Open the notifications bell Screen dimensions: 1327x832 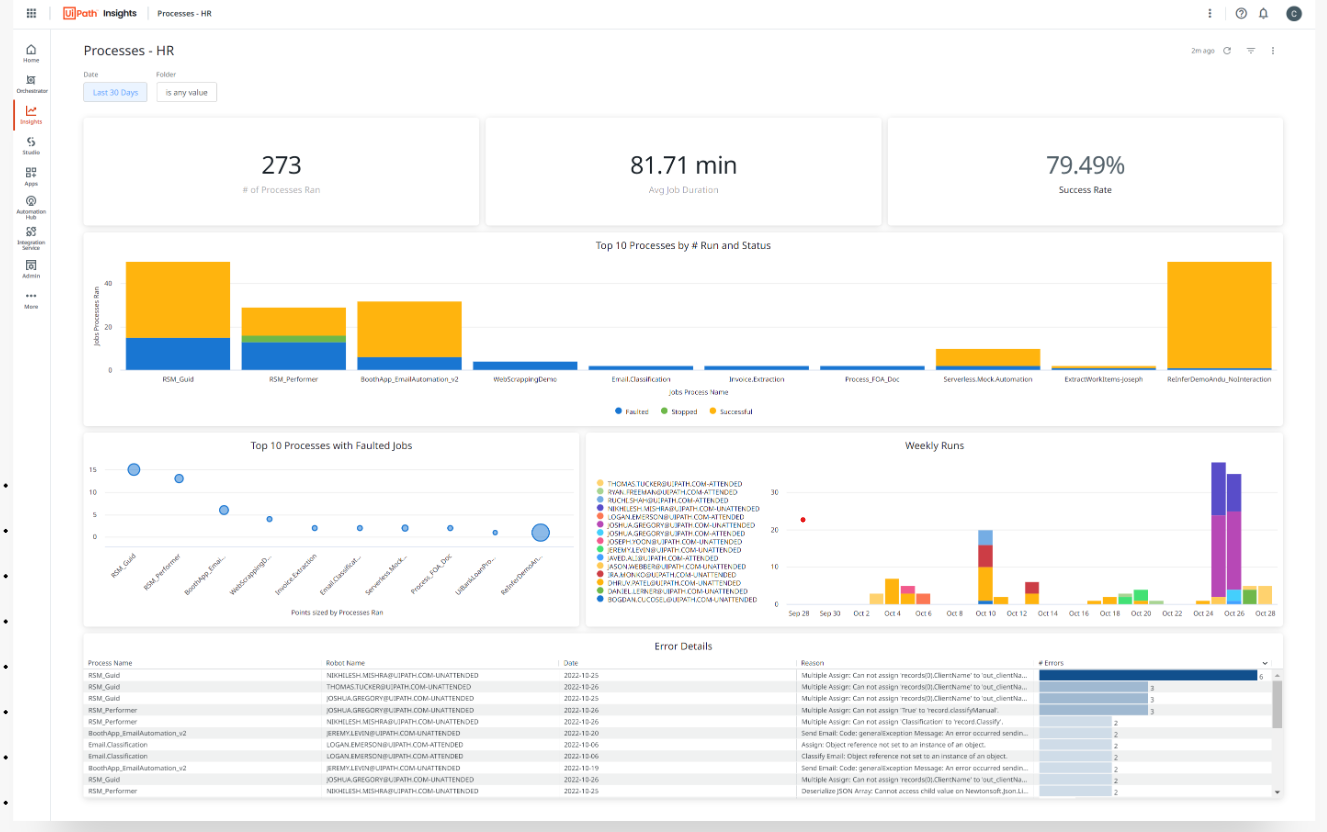pos(1264,13)
